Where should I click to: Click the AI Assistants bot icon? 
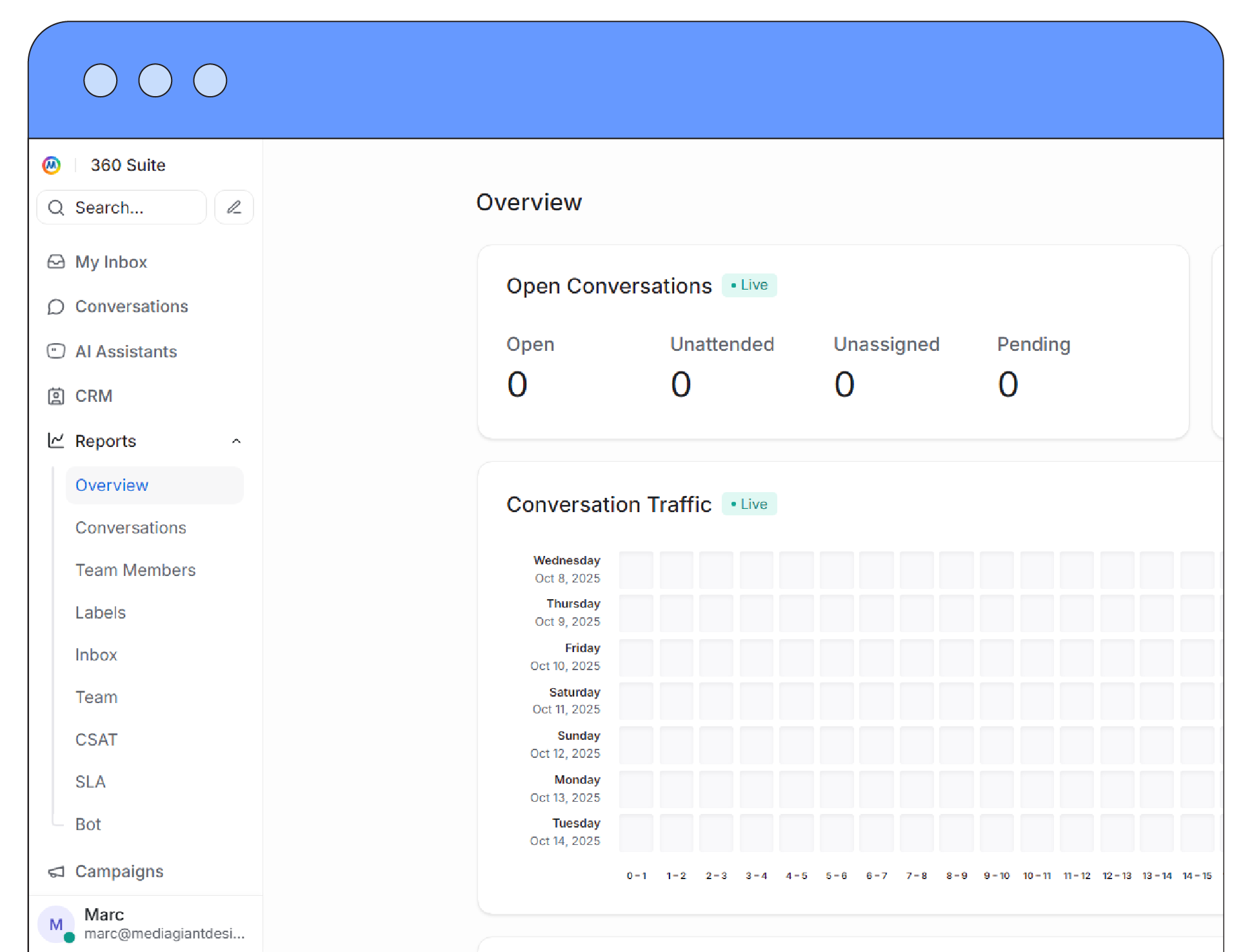56,351
